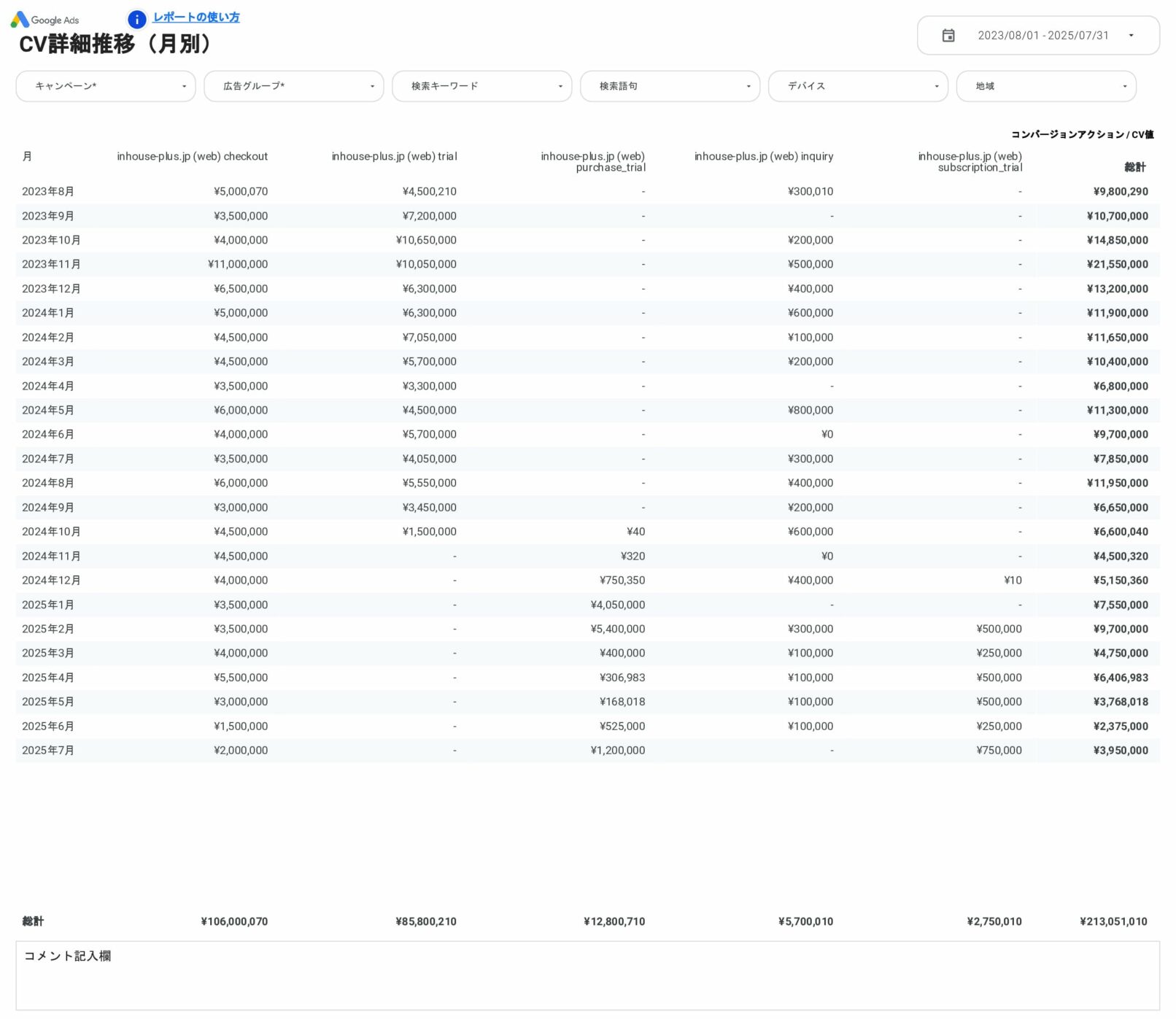1176x1019 pixels.
Task: Click the blue info circle icon
Action: coord(136,20)
